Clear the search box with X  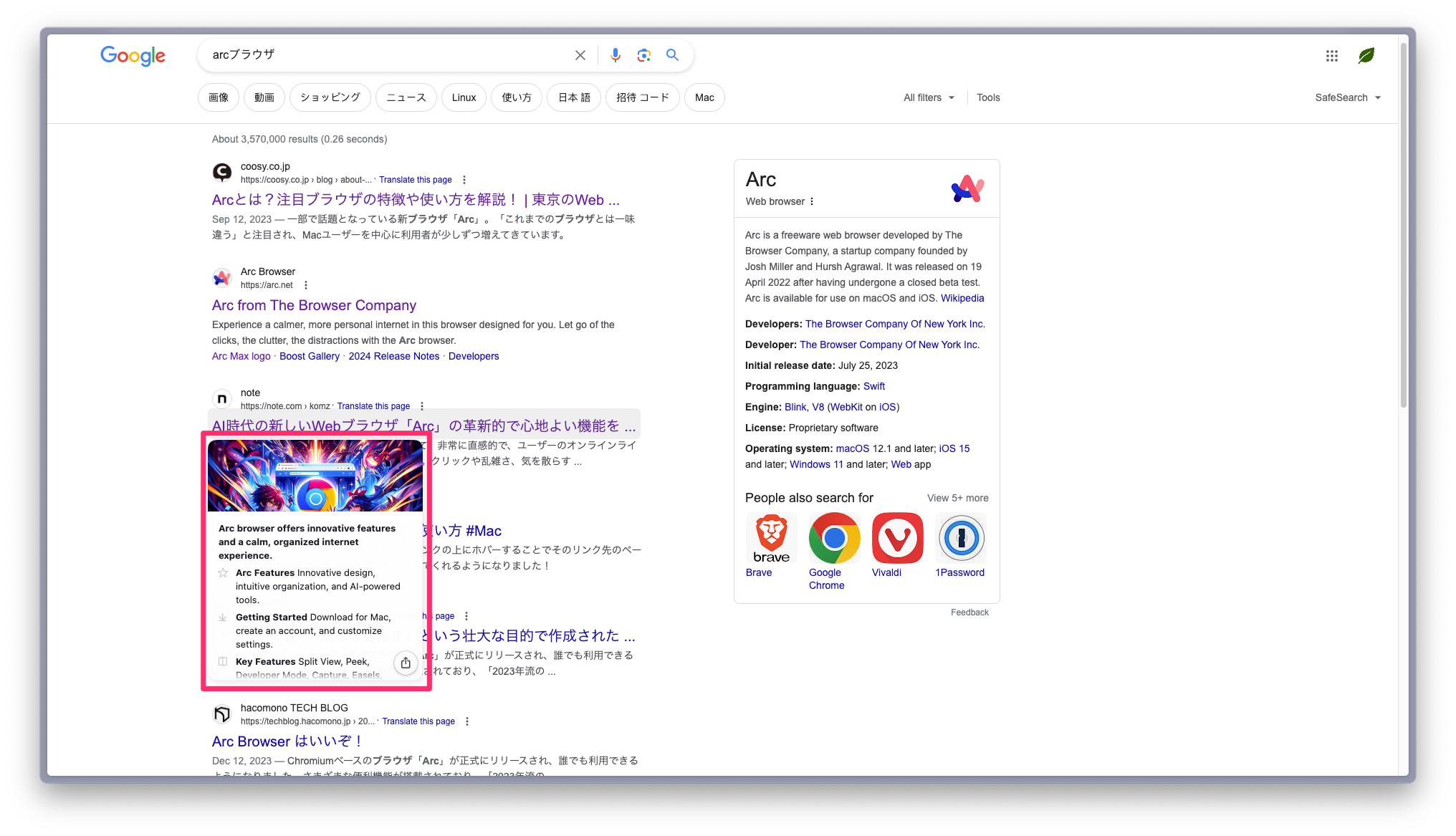(x=580, y=55)
